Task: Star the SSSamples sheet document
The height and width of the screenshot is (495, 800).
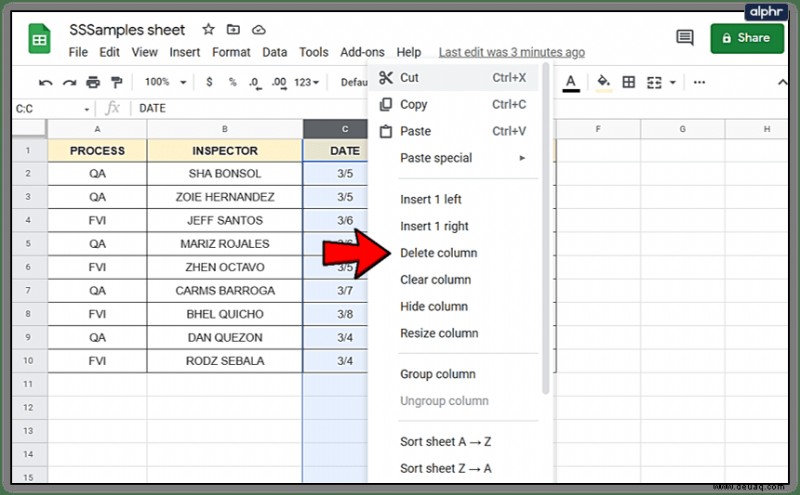Action: tap(208, 29)
